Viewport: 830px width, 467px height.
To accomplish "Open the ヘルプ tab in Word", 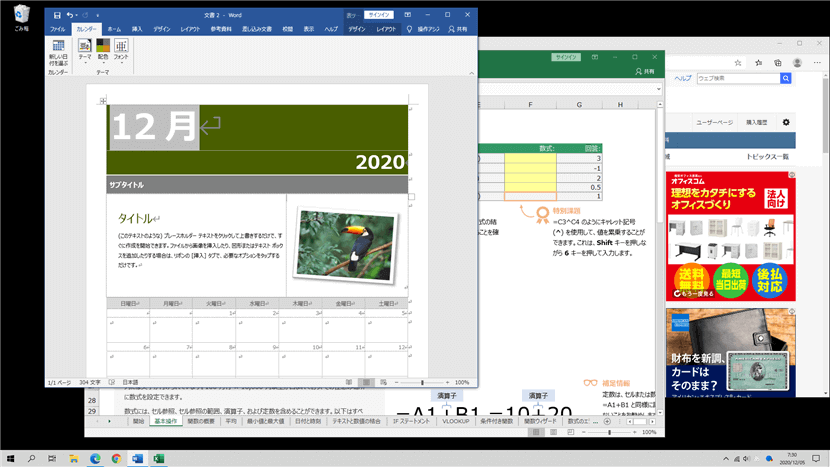I will pos(331,29).
